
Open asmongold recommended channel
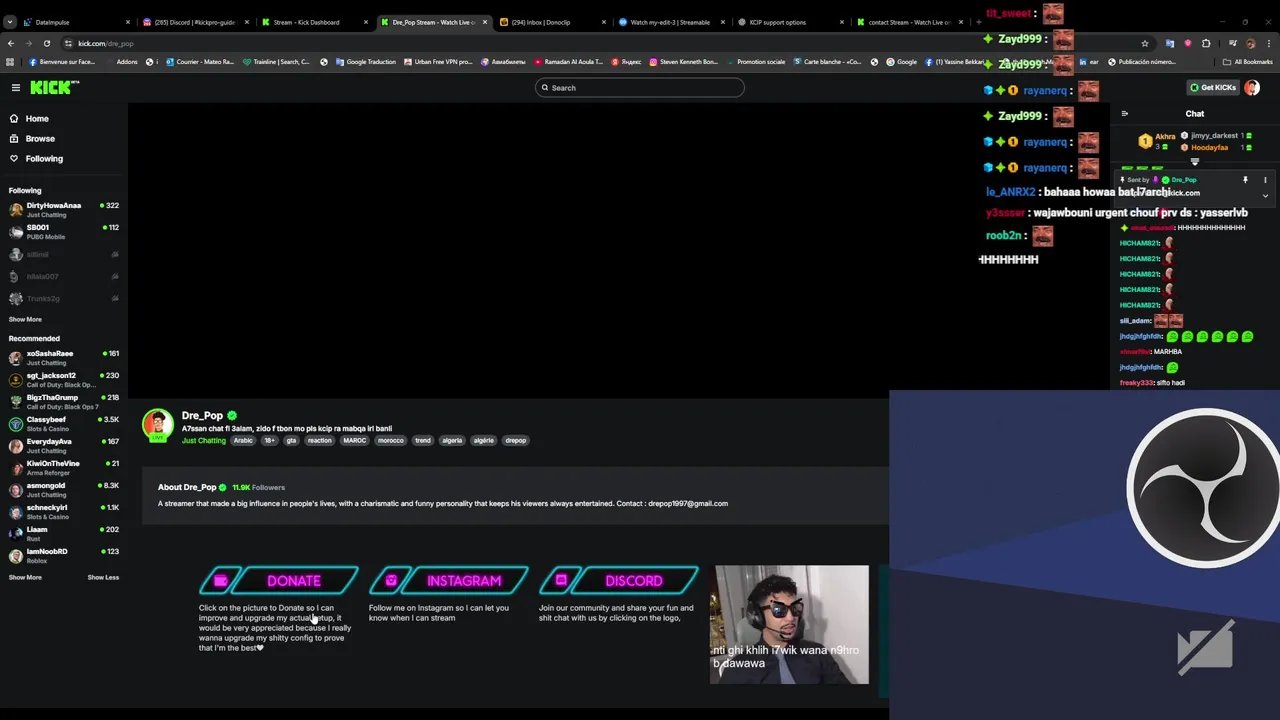(x=64, y=489)
